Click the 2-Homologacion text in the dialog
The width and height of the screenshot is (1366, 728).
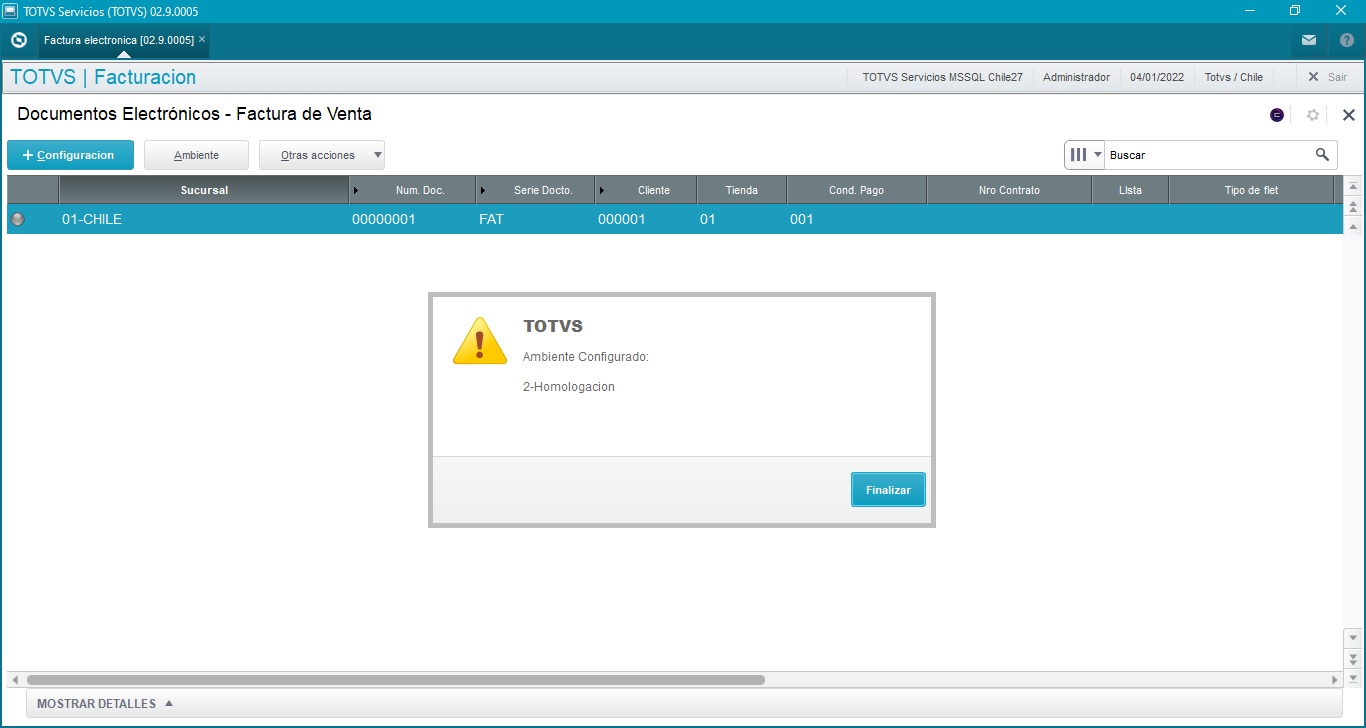569,387
